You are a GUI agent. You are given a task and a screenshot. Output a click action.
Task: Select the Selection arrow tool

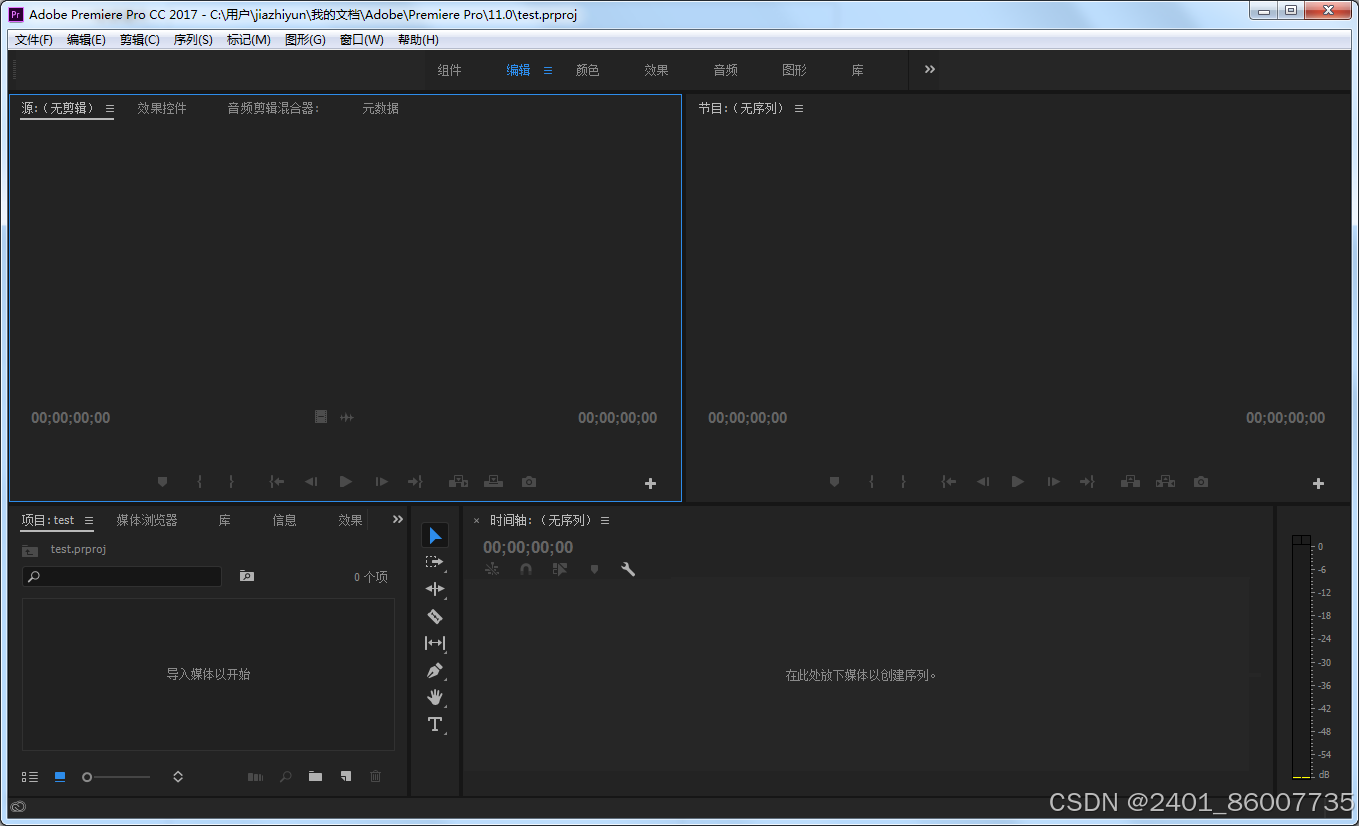pyautogui.click(x=435, y=536)
